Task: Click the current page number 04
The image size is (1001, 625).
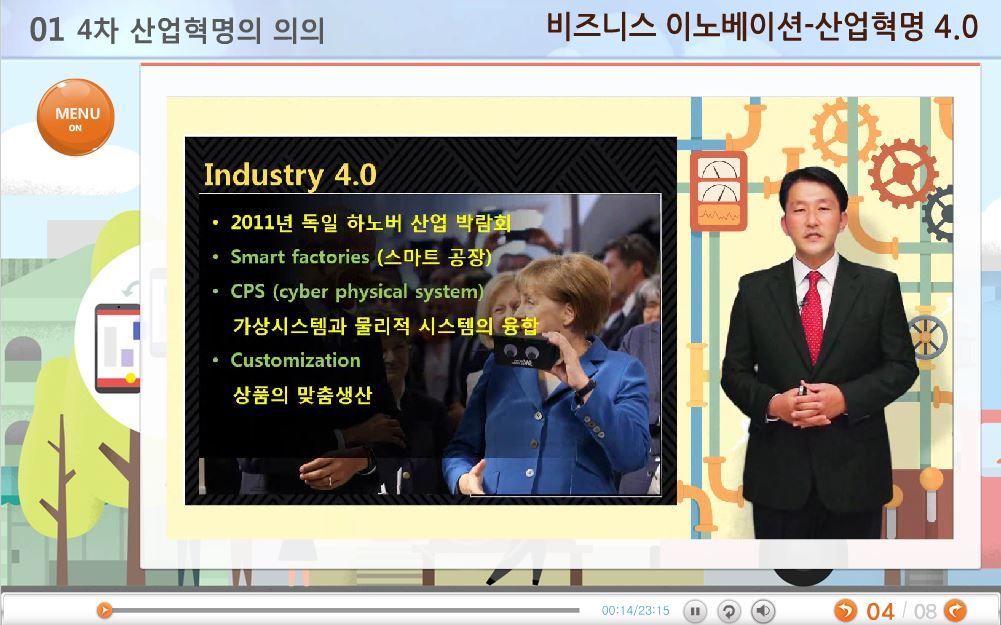Action: tap(880, 611)
